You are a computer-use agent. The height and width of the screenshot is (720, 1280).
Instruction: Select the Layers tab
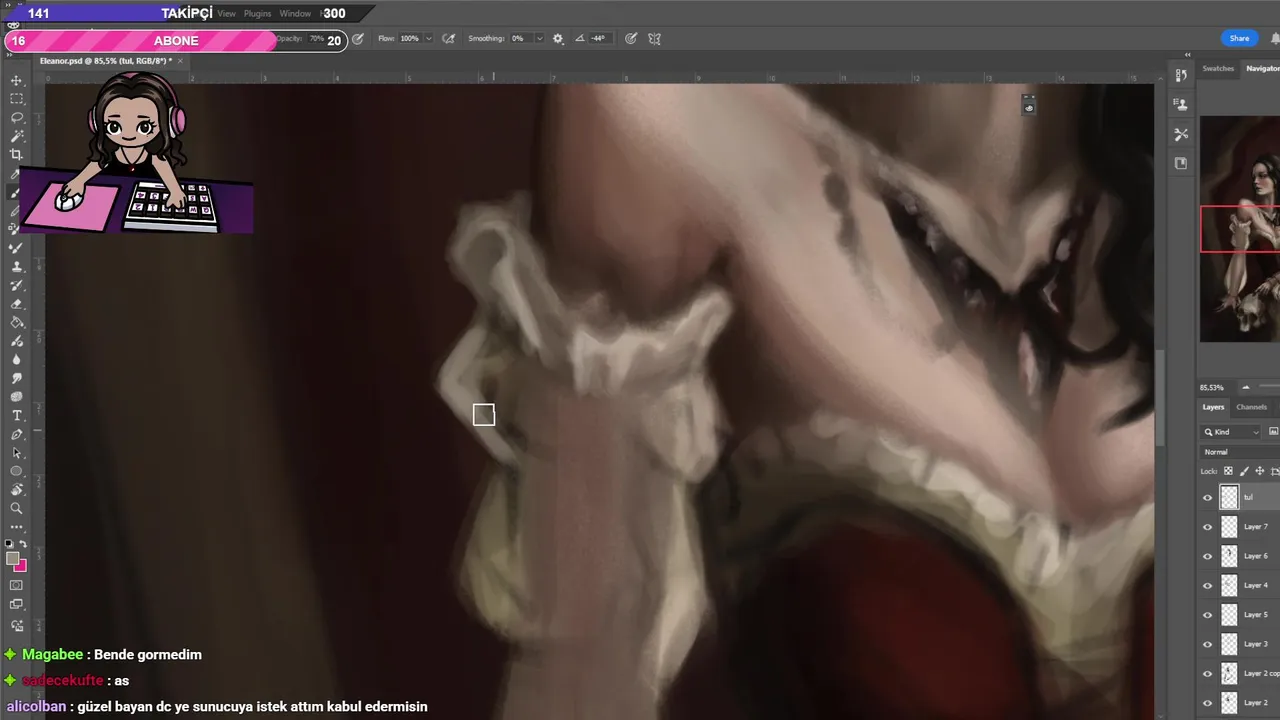tap(1213, 407)
